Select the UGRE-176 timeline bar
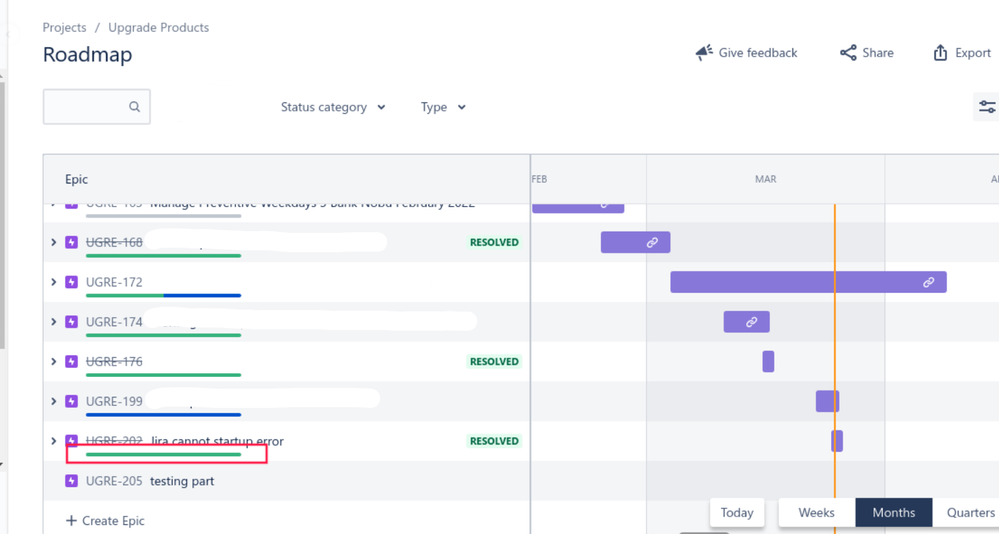 (768, 361)
